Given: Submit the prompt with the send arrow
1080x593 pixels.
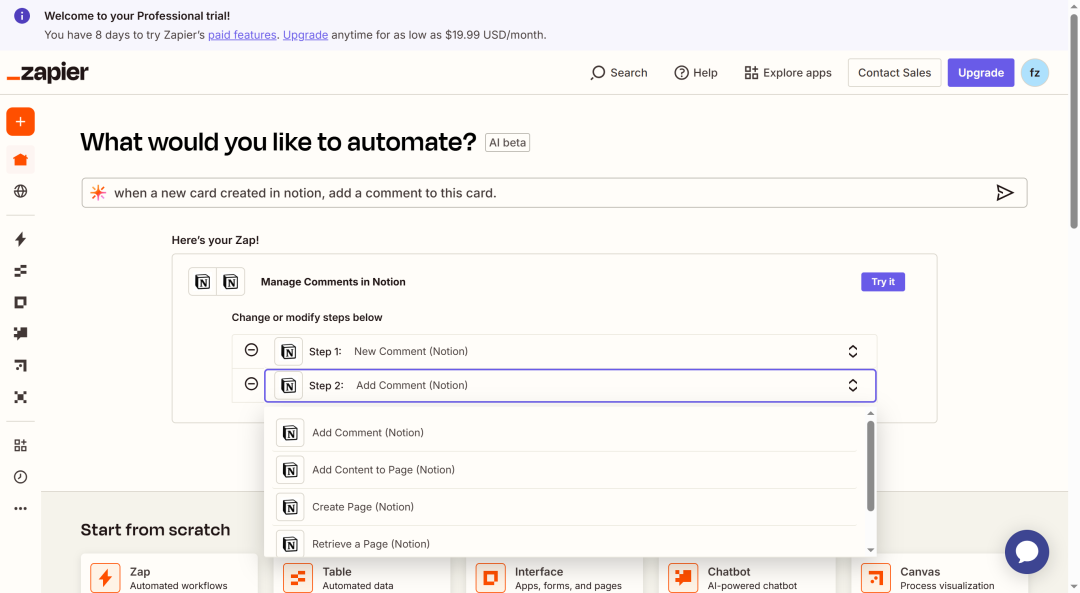Looking at the screenshot, I should (x=1005, y=193).
